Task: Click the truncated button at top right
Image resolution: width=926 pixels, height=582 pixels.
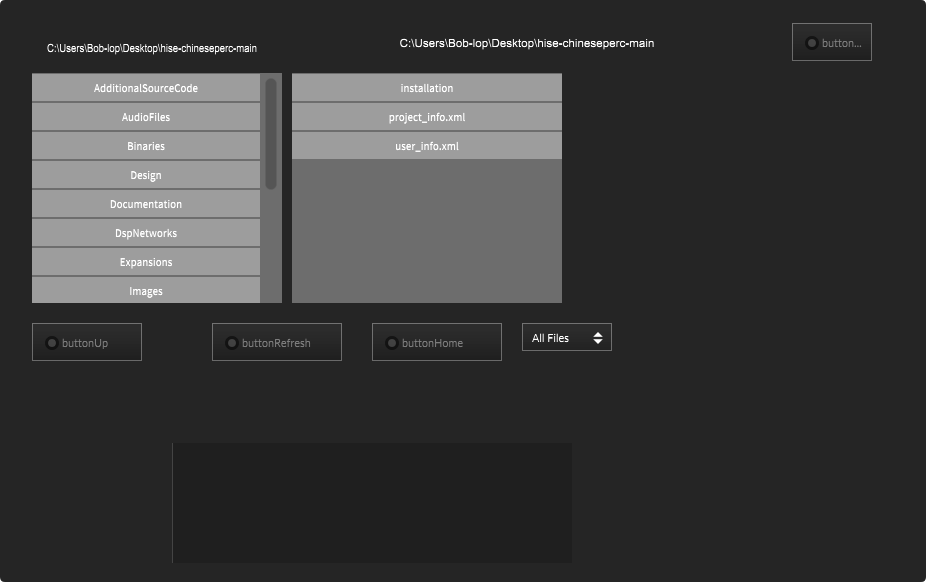Action: coord(831,42)
